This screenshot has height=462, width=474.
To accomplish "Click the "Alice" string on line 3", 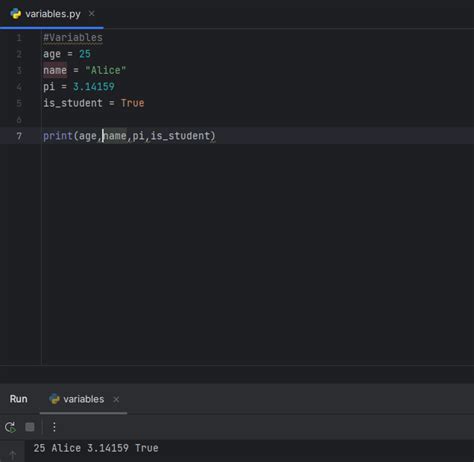I will point(106,70).
